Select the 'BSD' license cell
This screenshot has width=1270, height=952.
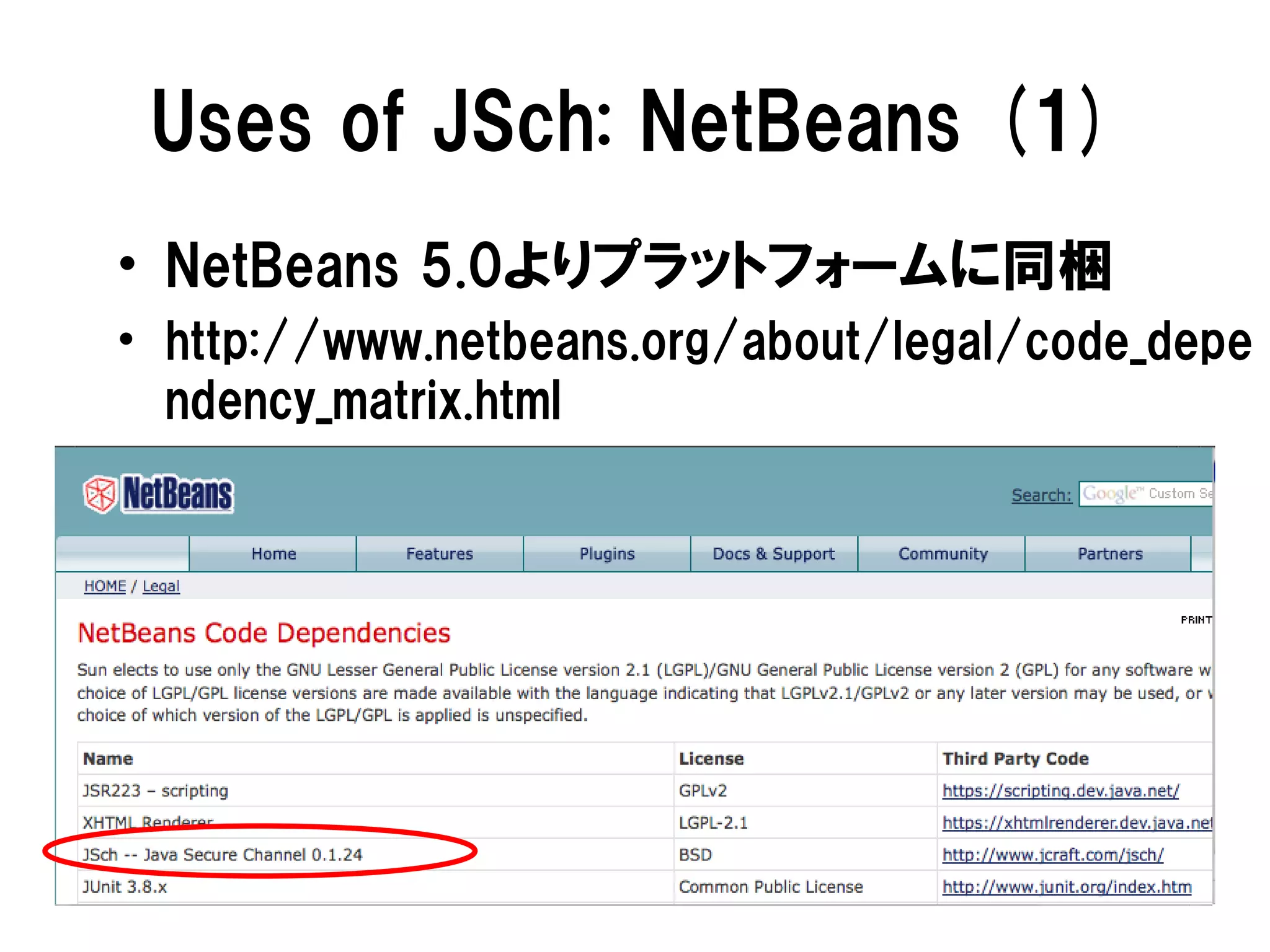click(x=806, y=855)
